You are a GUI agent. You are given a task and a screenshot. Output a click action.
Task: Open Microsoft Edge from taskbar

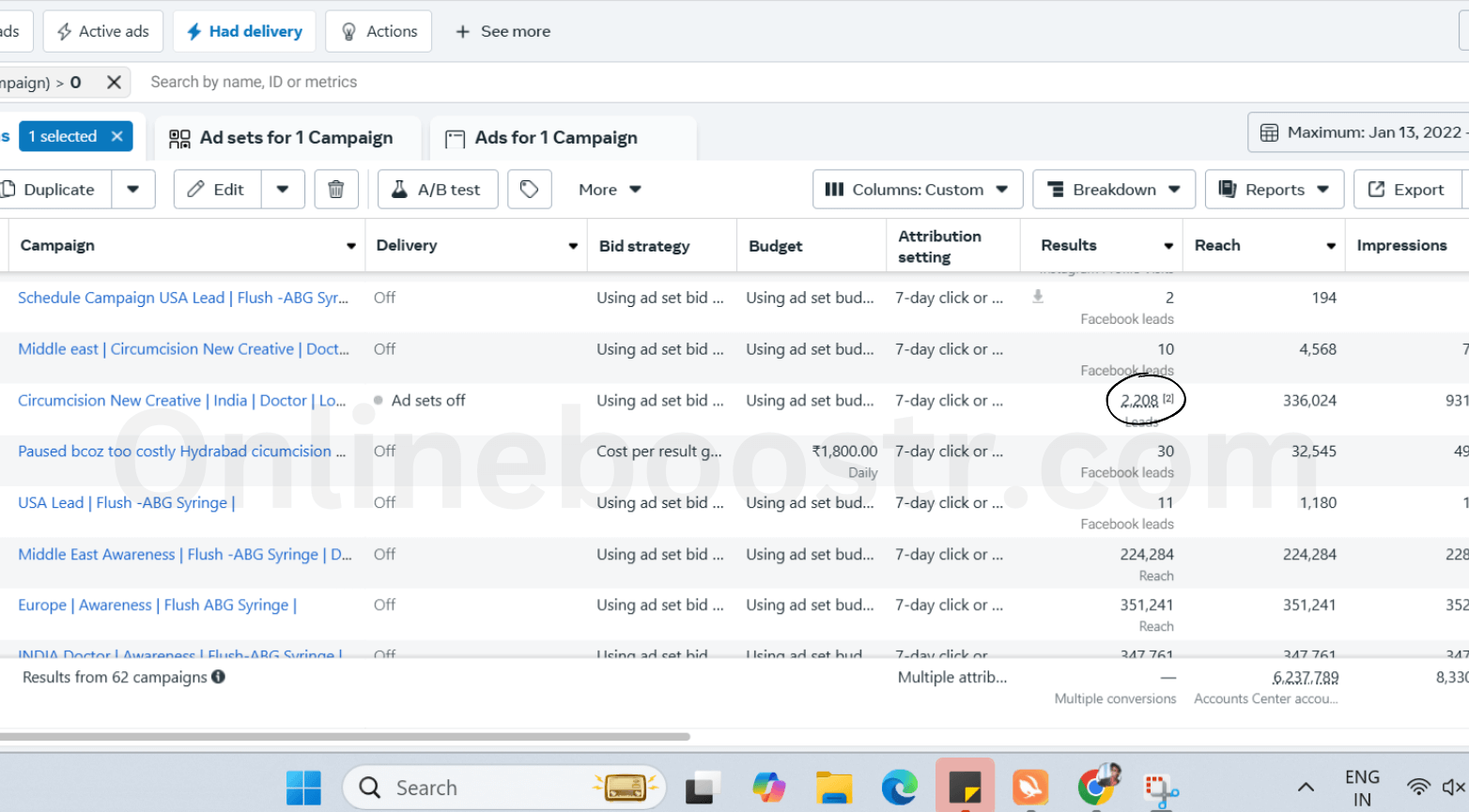[x=899, y=788]
